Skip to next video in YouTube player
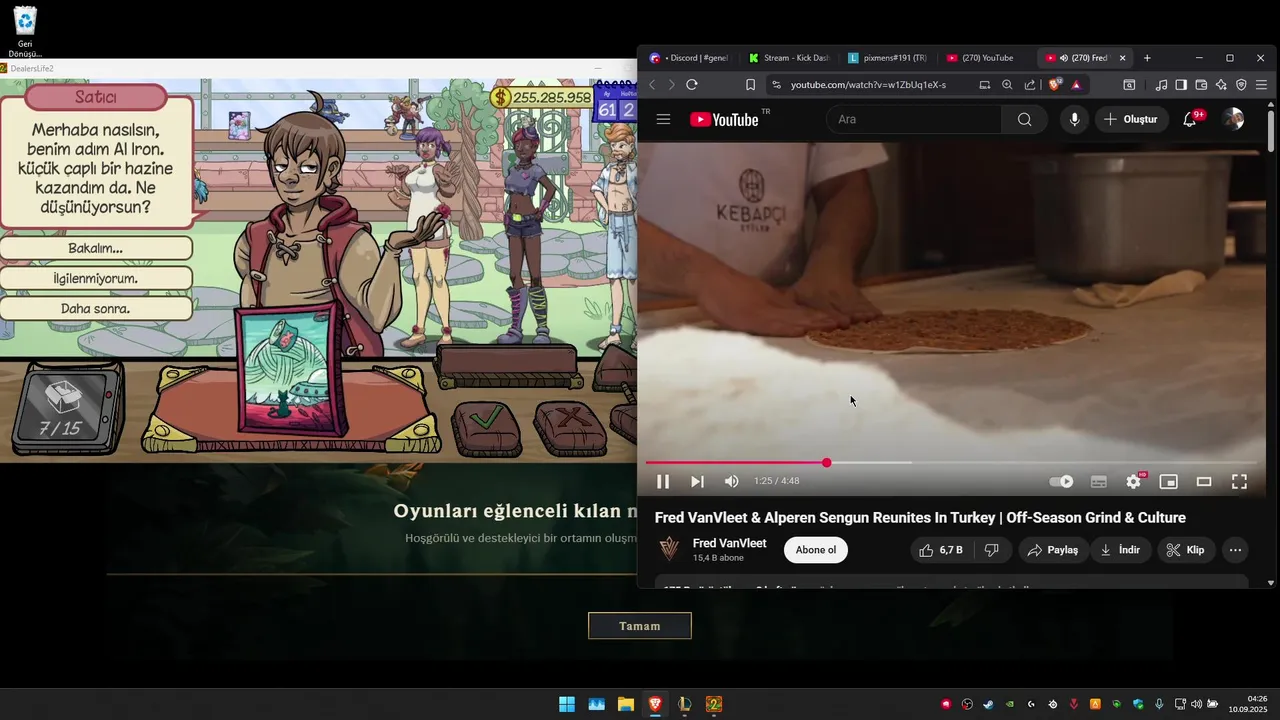Viewport: 1280px width, 720px height. [697, 481]
